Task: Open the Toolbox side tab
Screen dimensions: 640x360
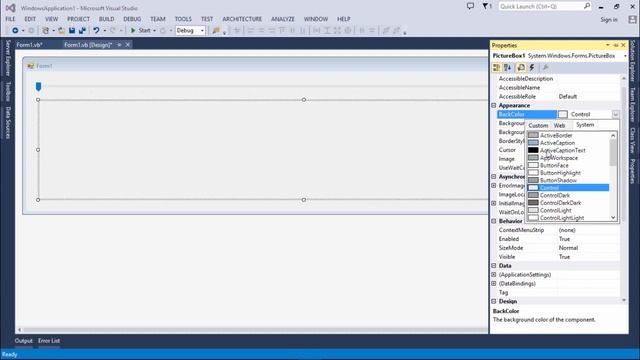Action: tap(8, 91)
